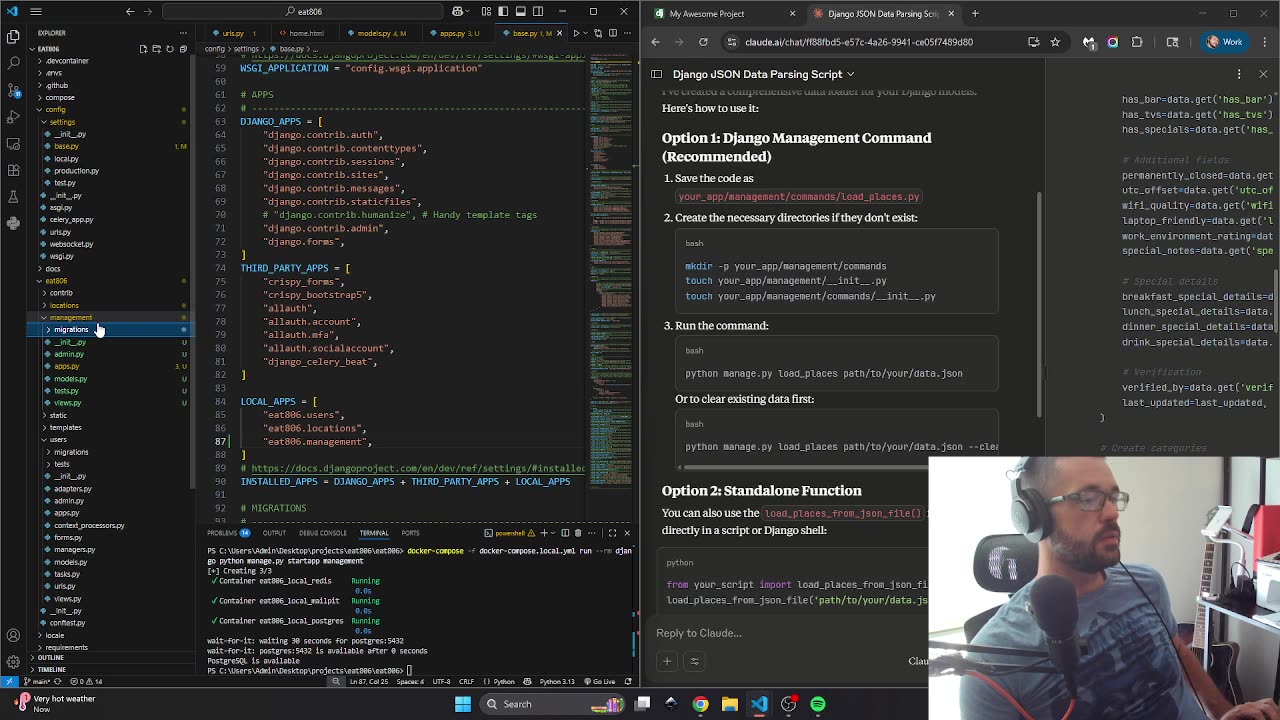Go back in VS Code navigation history
The image size is (1280, 720).
[x=130, y=11]
